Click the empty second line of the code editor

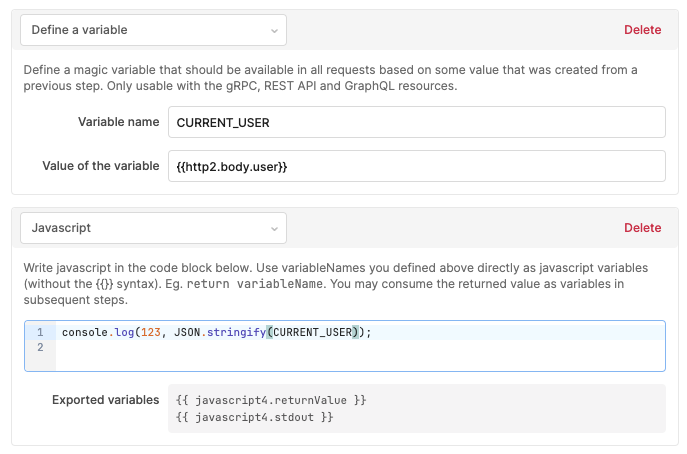pyautogui.click(x=360, y=348)
